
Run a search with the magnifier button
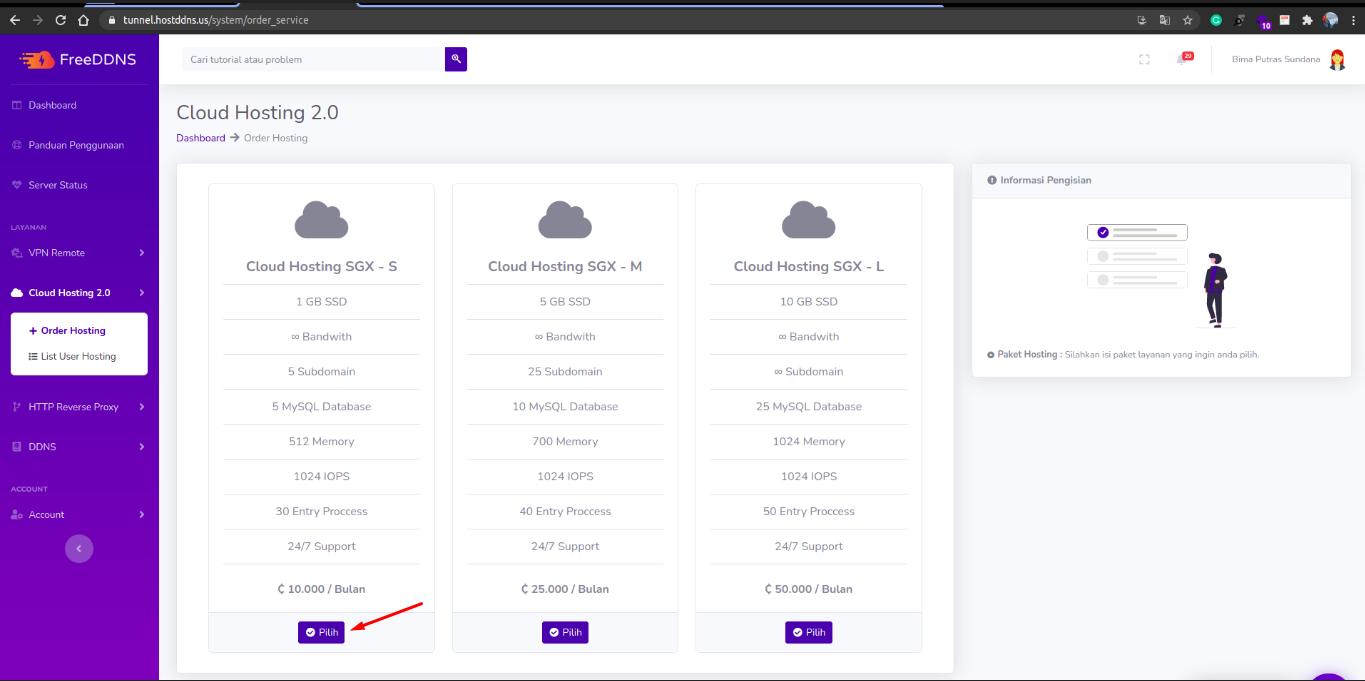(x=456, y=59)
